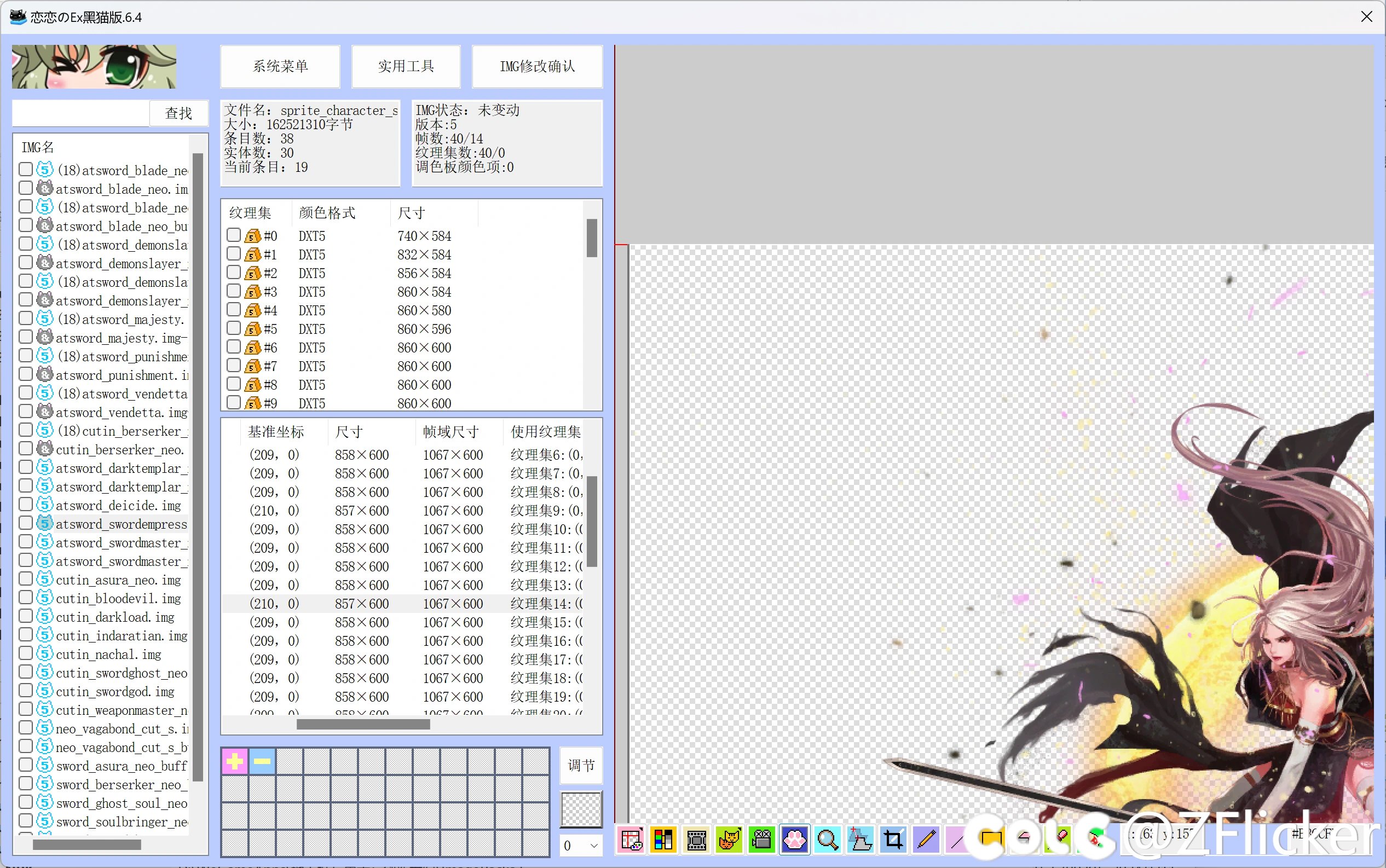Click the 调节 adjust button
The height and width of the screenshot is (868, 1386).
coord(581,765)
